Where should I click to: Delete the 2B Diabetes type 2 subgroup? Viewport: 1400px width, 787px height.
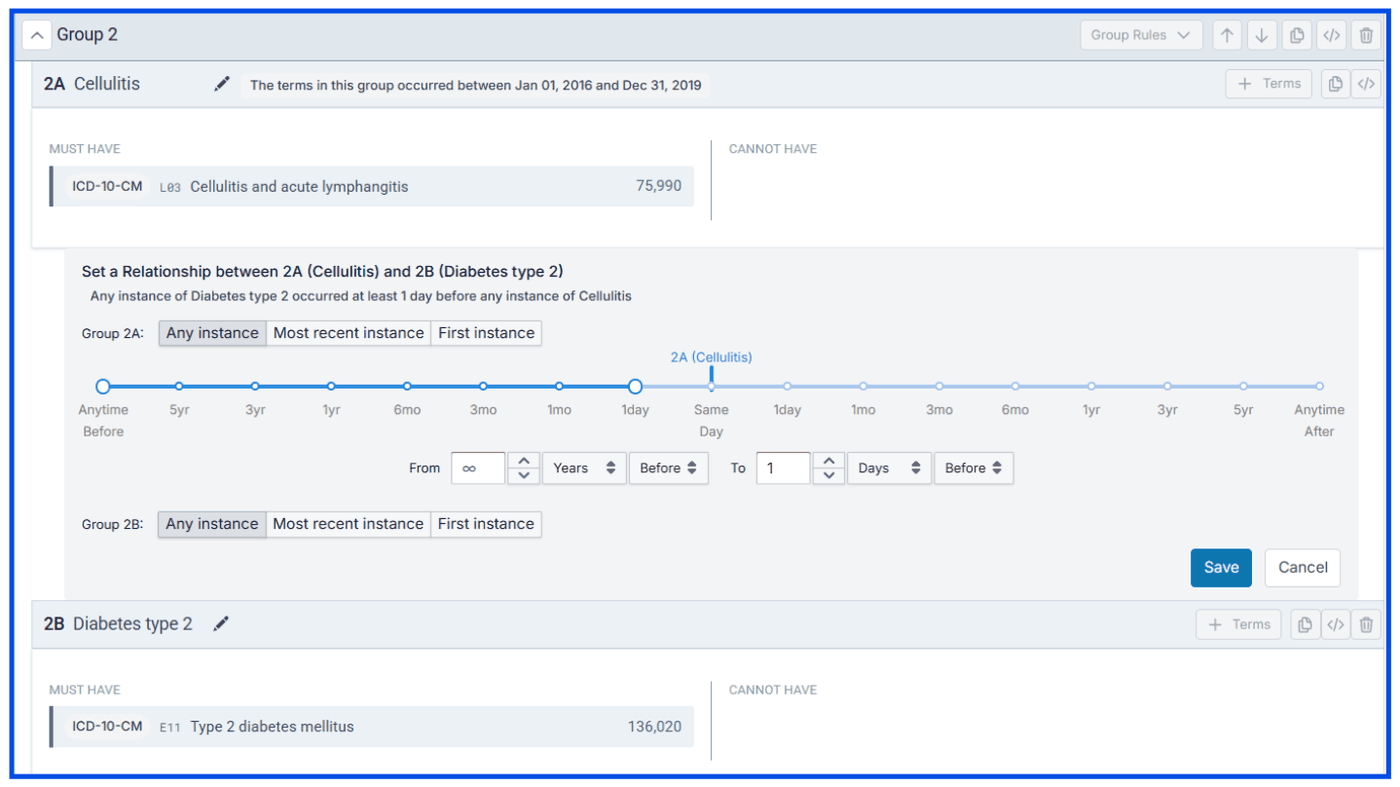click(1366, 625)
